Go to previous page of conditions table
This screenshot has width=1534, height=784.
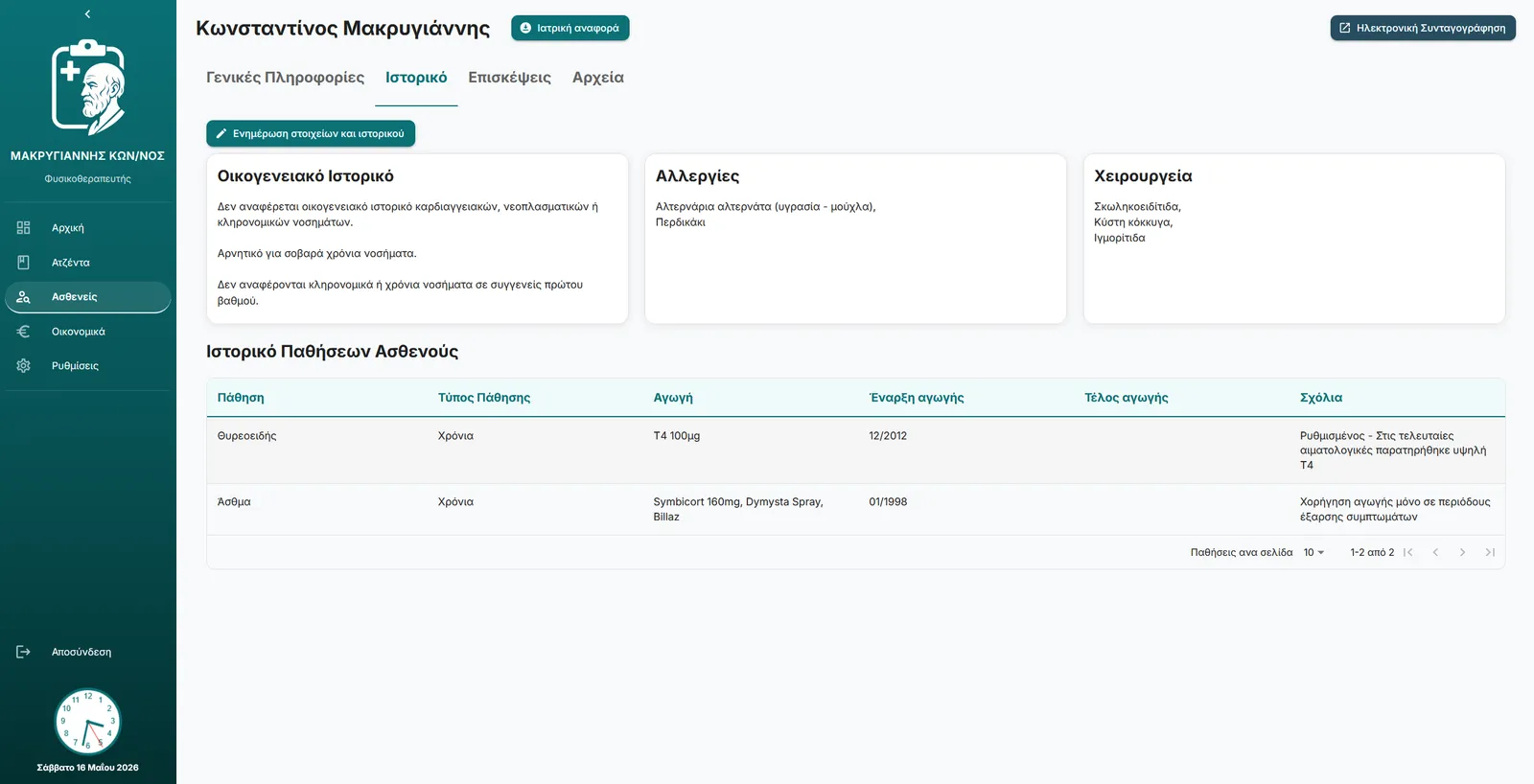pyautogui.click(x=1435, y=552)
